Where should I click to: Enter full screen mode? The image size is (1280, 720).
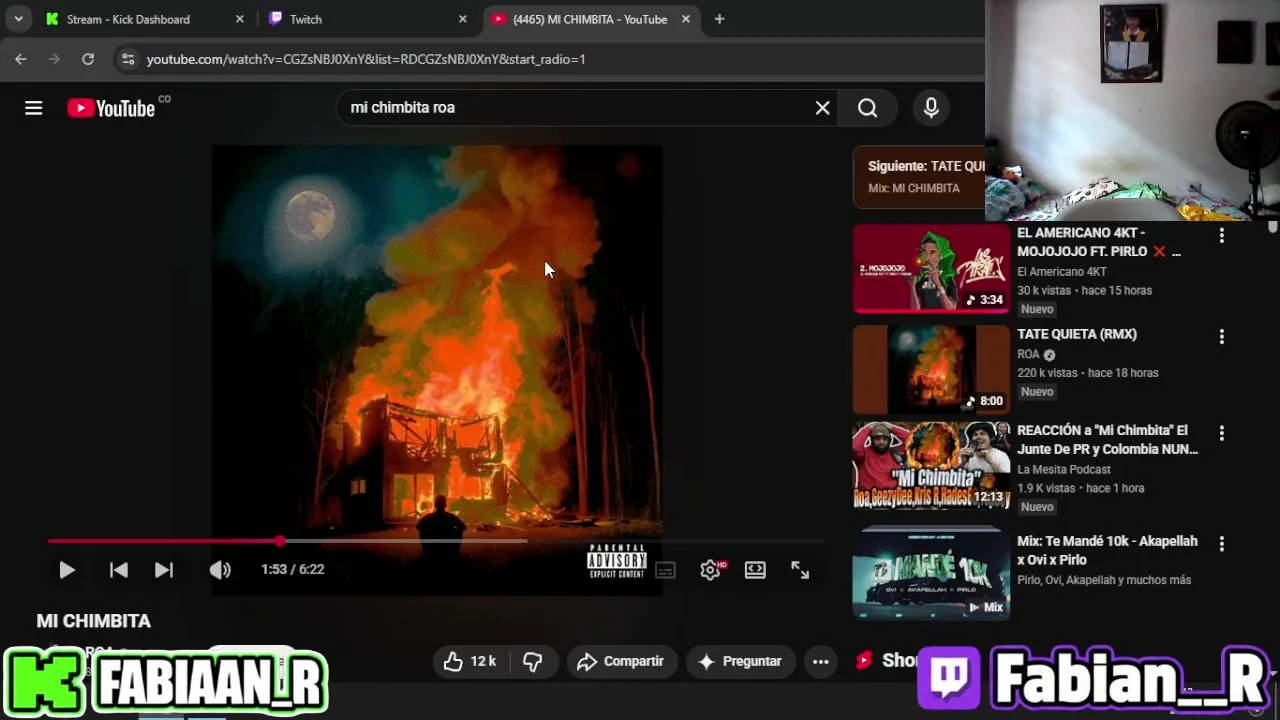(800, 570)
